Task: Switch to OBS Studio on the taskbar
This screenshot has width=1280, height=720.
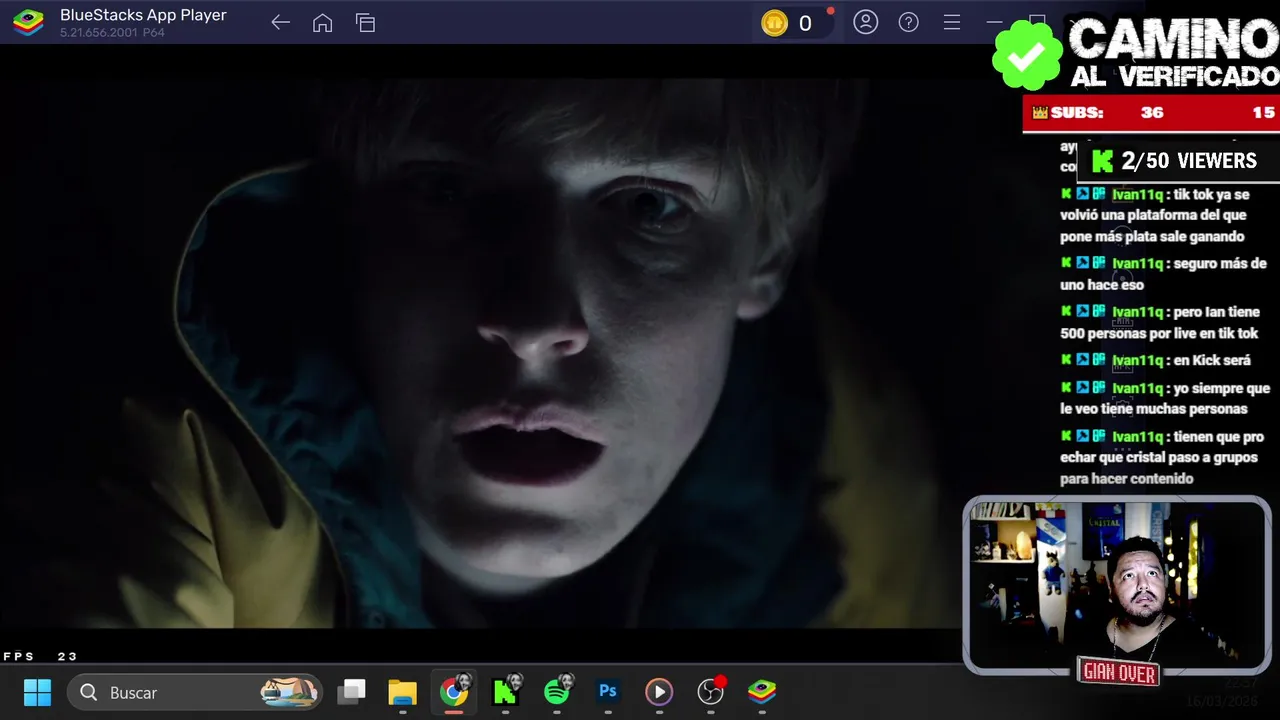Action: 711,692
